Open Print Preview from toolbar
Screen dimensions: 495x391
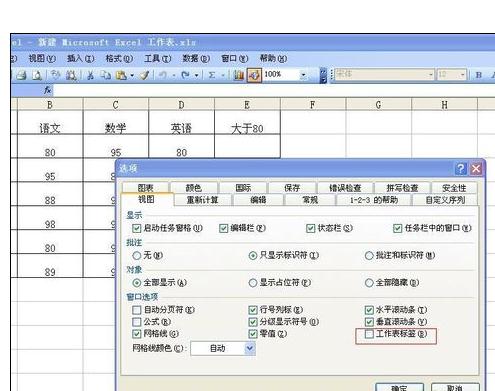point(36,75)
